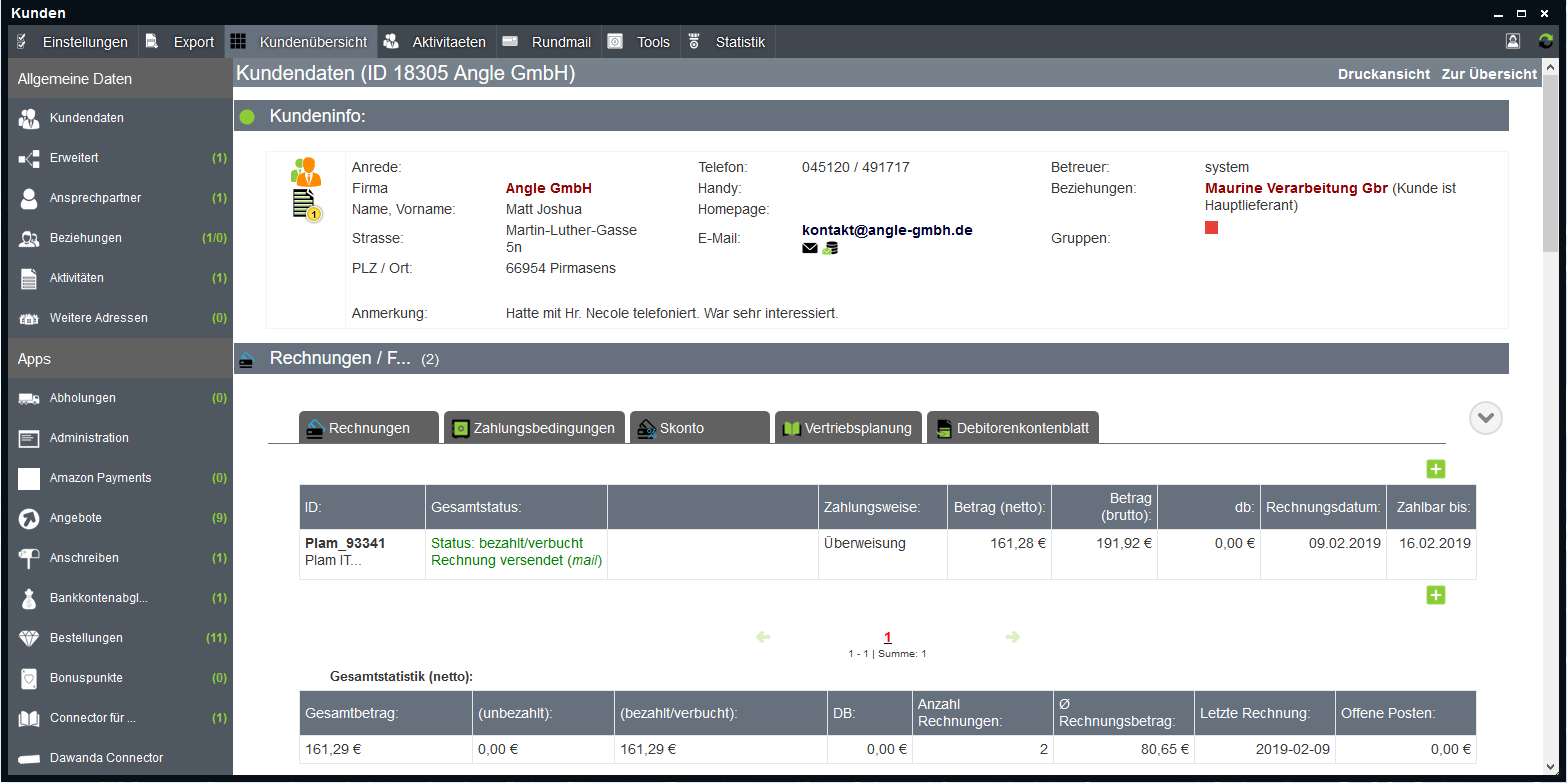Click the green Kundeninfo status dot
Screen dimensions: 1567x783
click(x=247, y=117)
